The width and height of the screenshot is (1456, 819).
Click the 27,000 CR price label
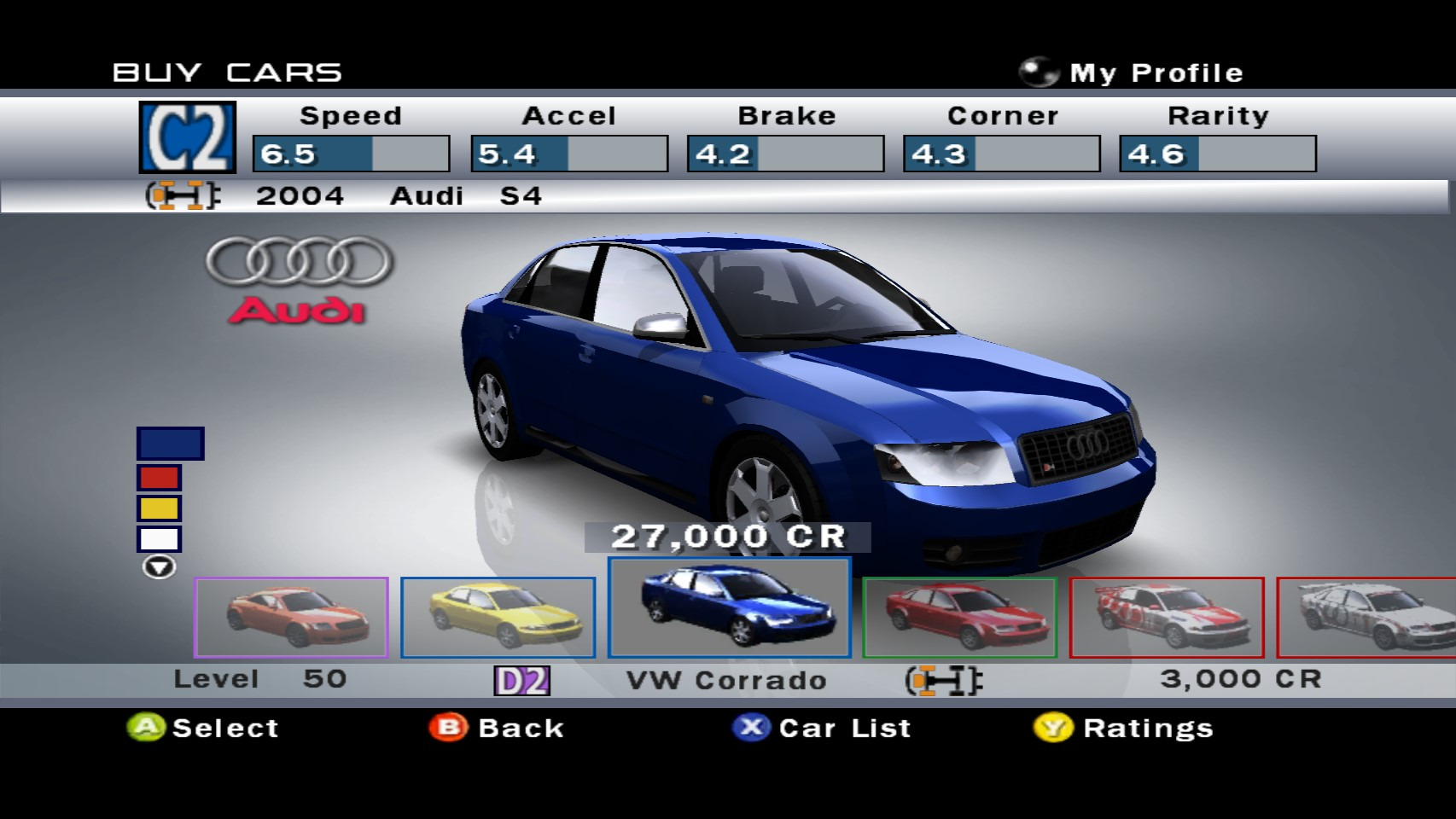pos(728,537)
